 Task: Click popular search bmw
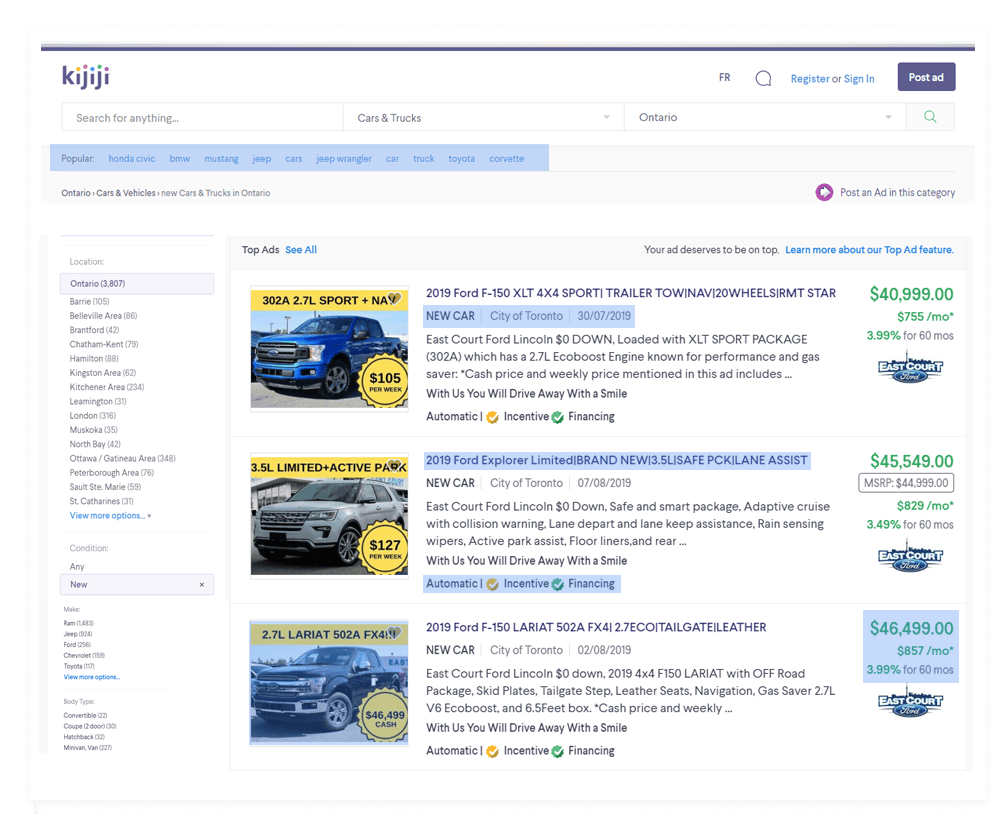click(180, 159)
